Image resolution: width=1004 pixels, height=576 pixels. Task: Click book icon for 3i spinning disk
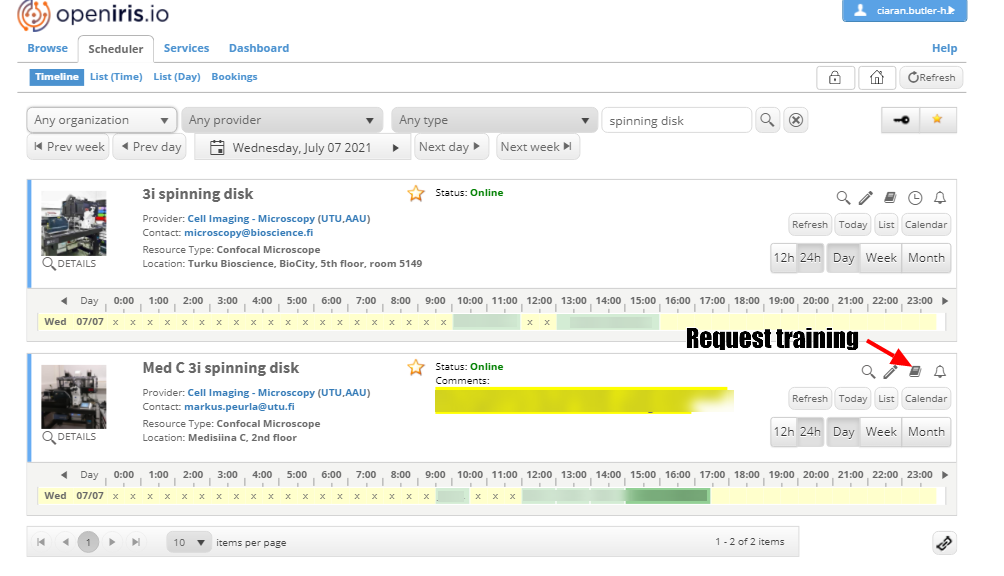click(890, 197)
